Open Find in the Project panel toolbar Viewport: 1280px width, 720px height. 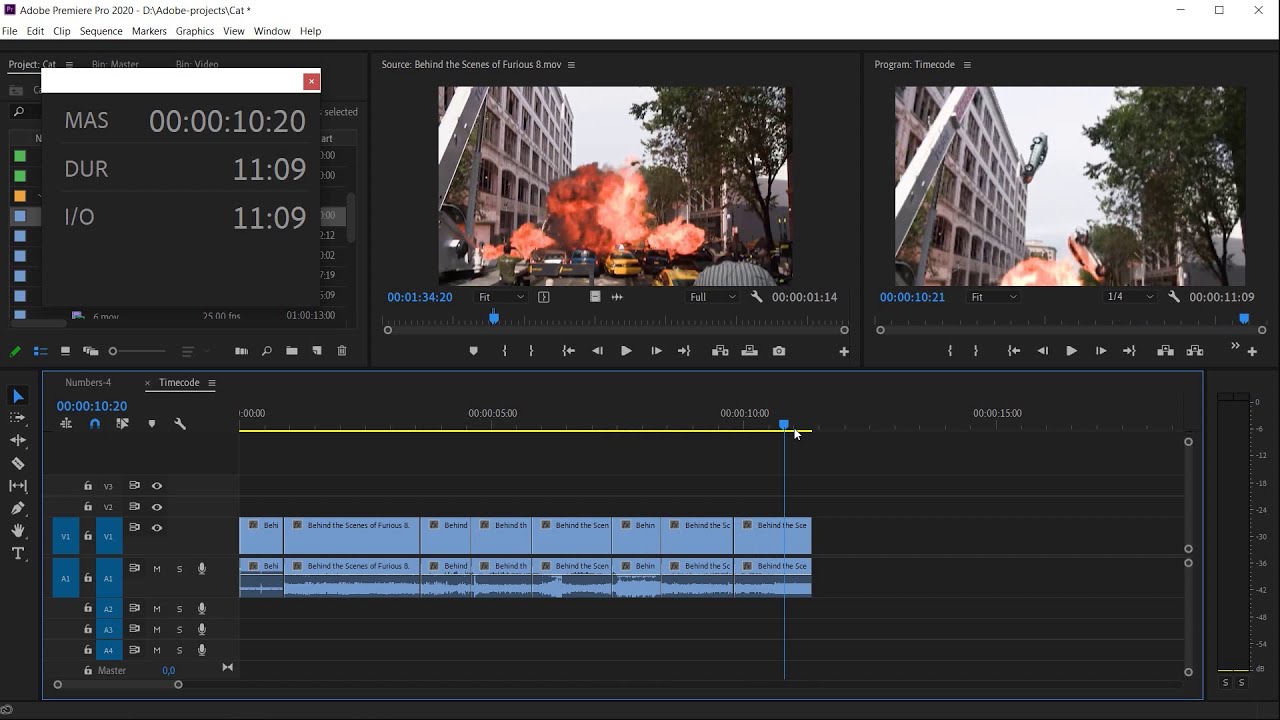point(267,351)
